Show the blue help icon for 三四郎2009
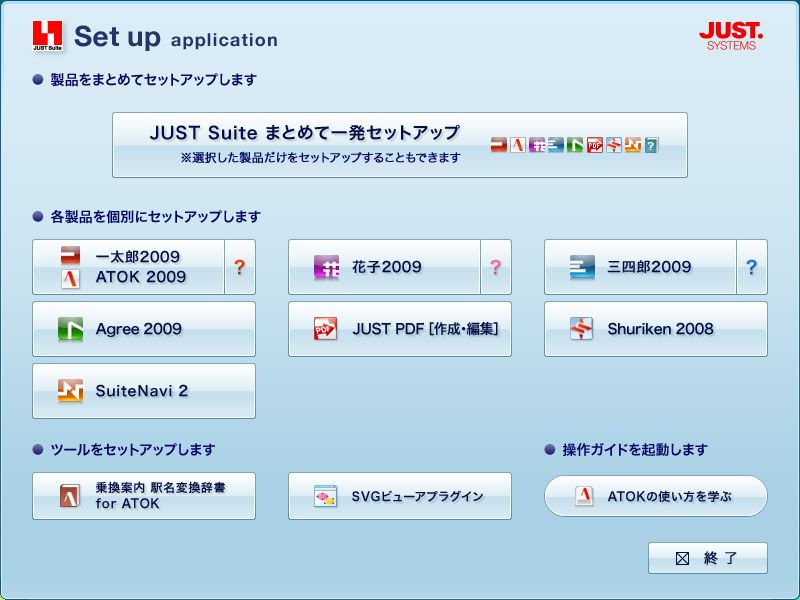This screenshot has width=800, height=600. click(x=752, y=267)
